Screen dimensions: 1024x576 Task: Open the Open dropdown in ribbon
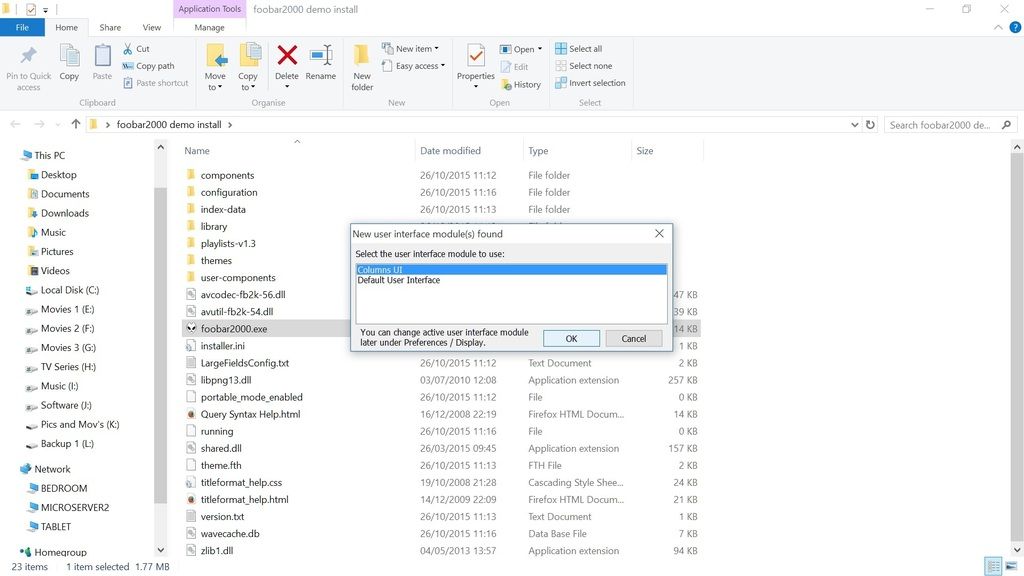point(521,49)
